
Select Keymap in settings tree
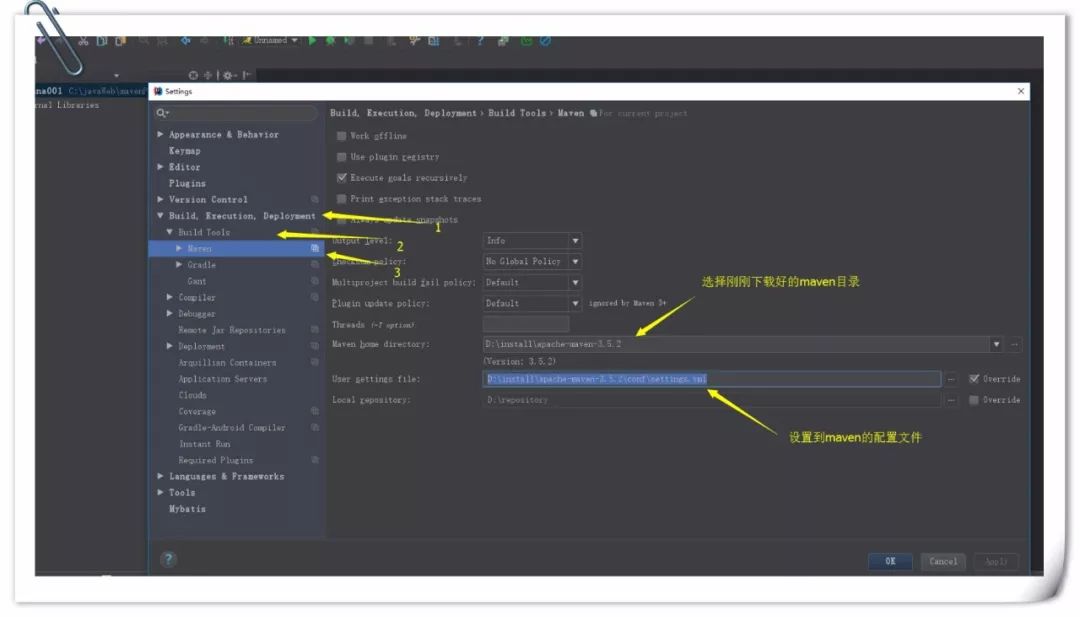click(x=184, y=151)
